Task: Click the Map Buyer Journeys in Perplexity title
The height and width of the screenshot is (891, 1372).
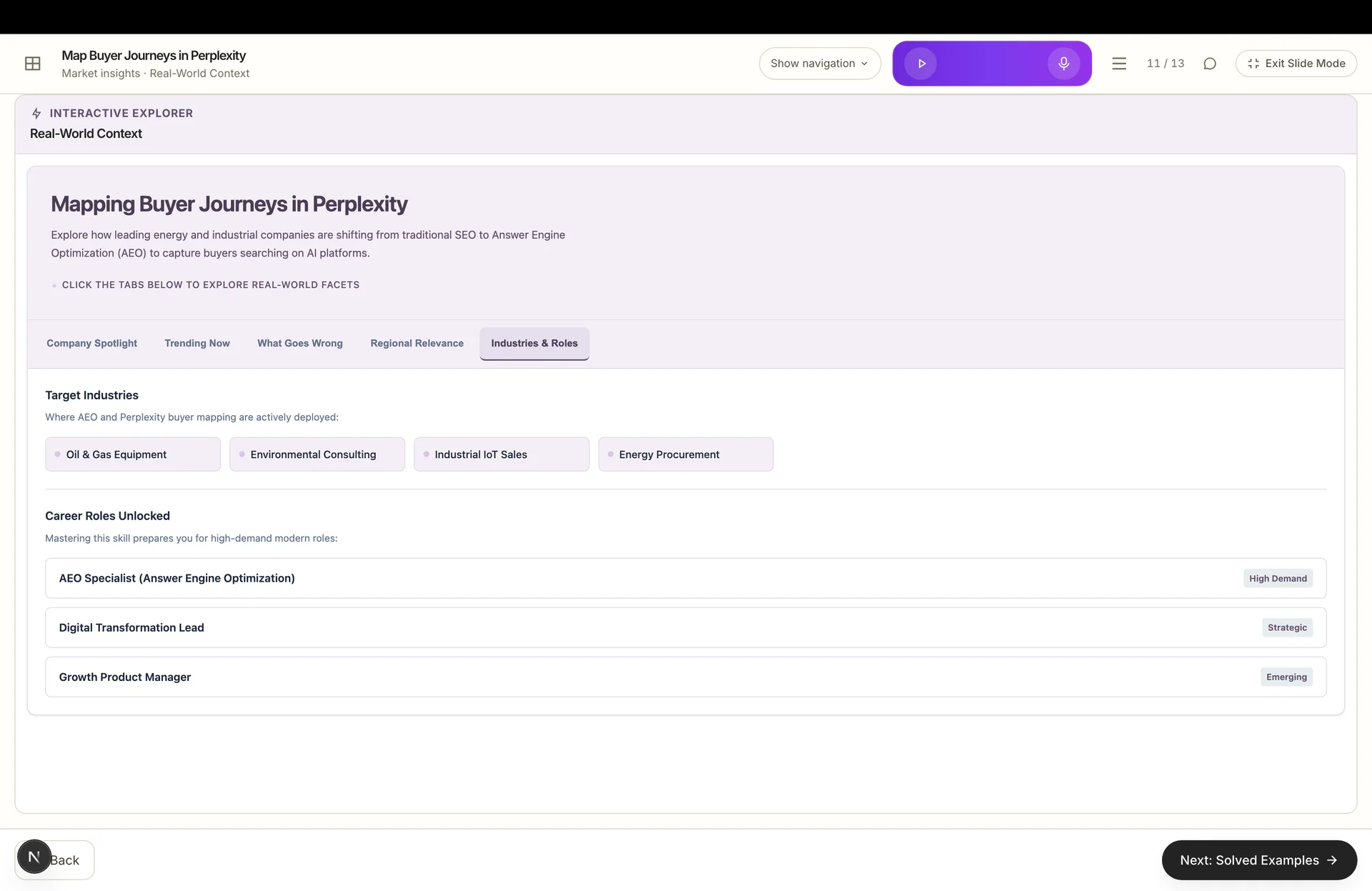Action: tap(154, 56)
